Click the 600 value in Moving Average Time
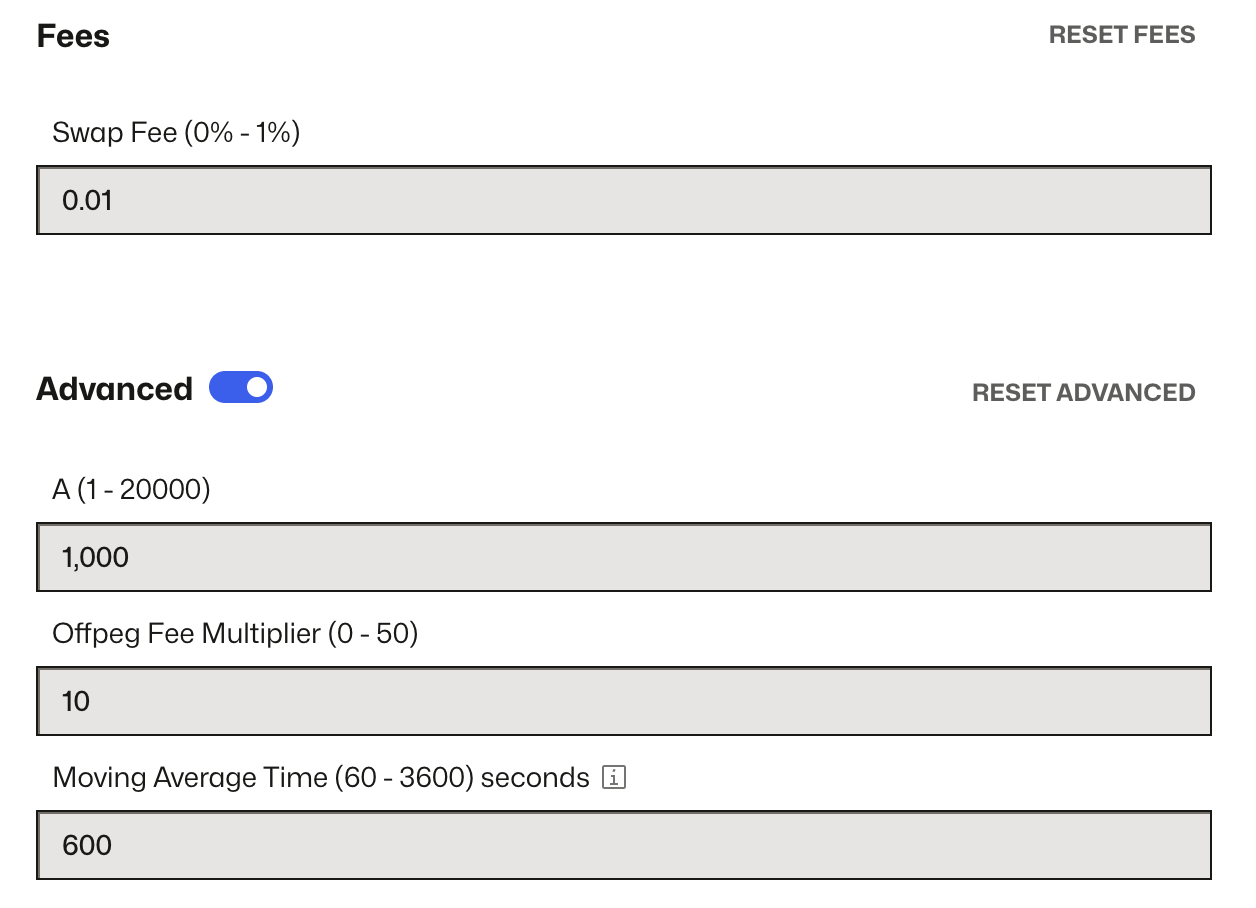 (87, 846)
